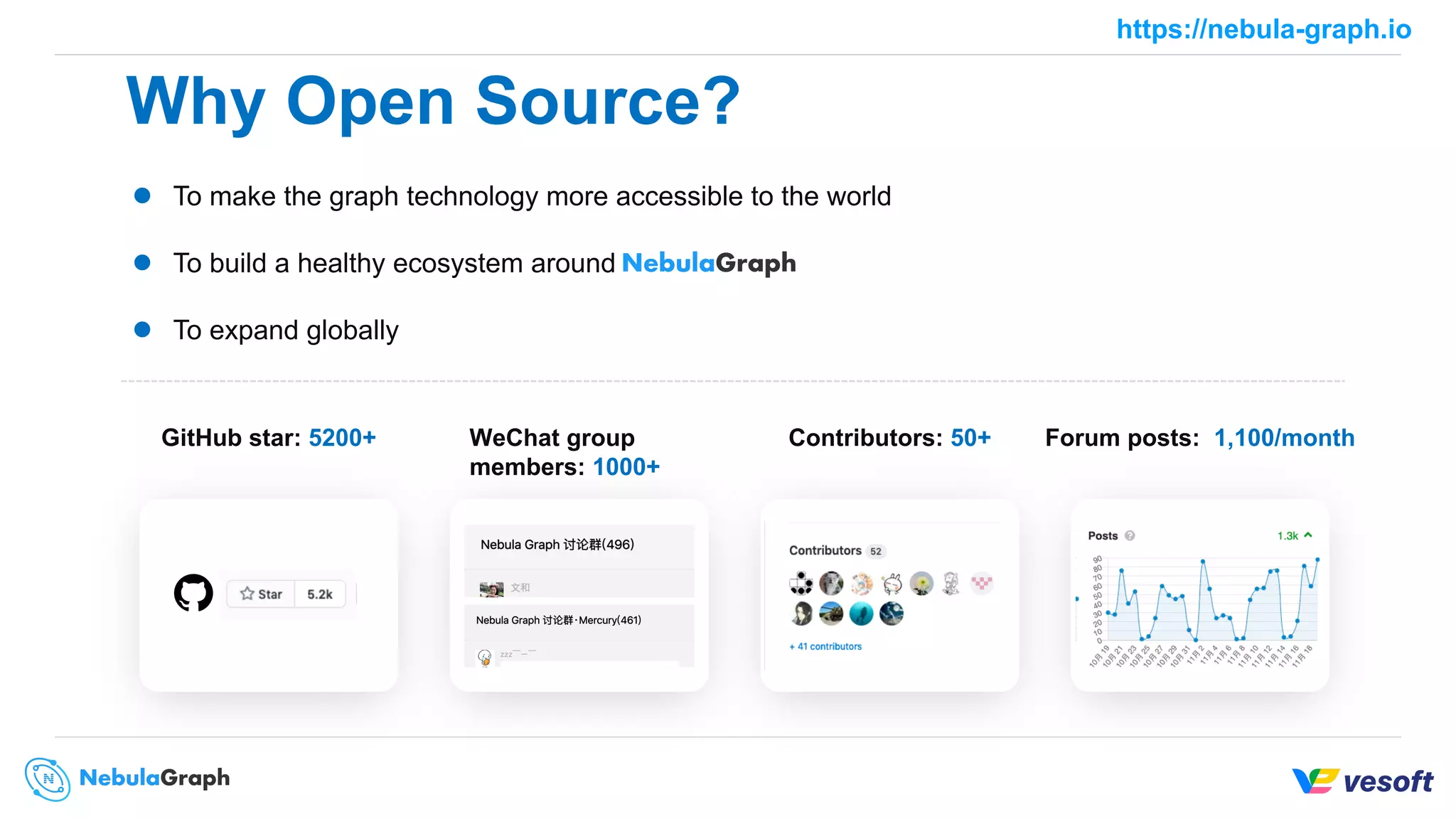Screen dimensions: 1456x819
Task: Click the 'To expand globally' bullet
Action: pyautogui.click(x=286, y=331)
